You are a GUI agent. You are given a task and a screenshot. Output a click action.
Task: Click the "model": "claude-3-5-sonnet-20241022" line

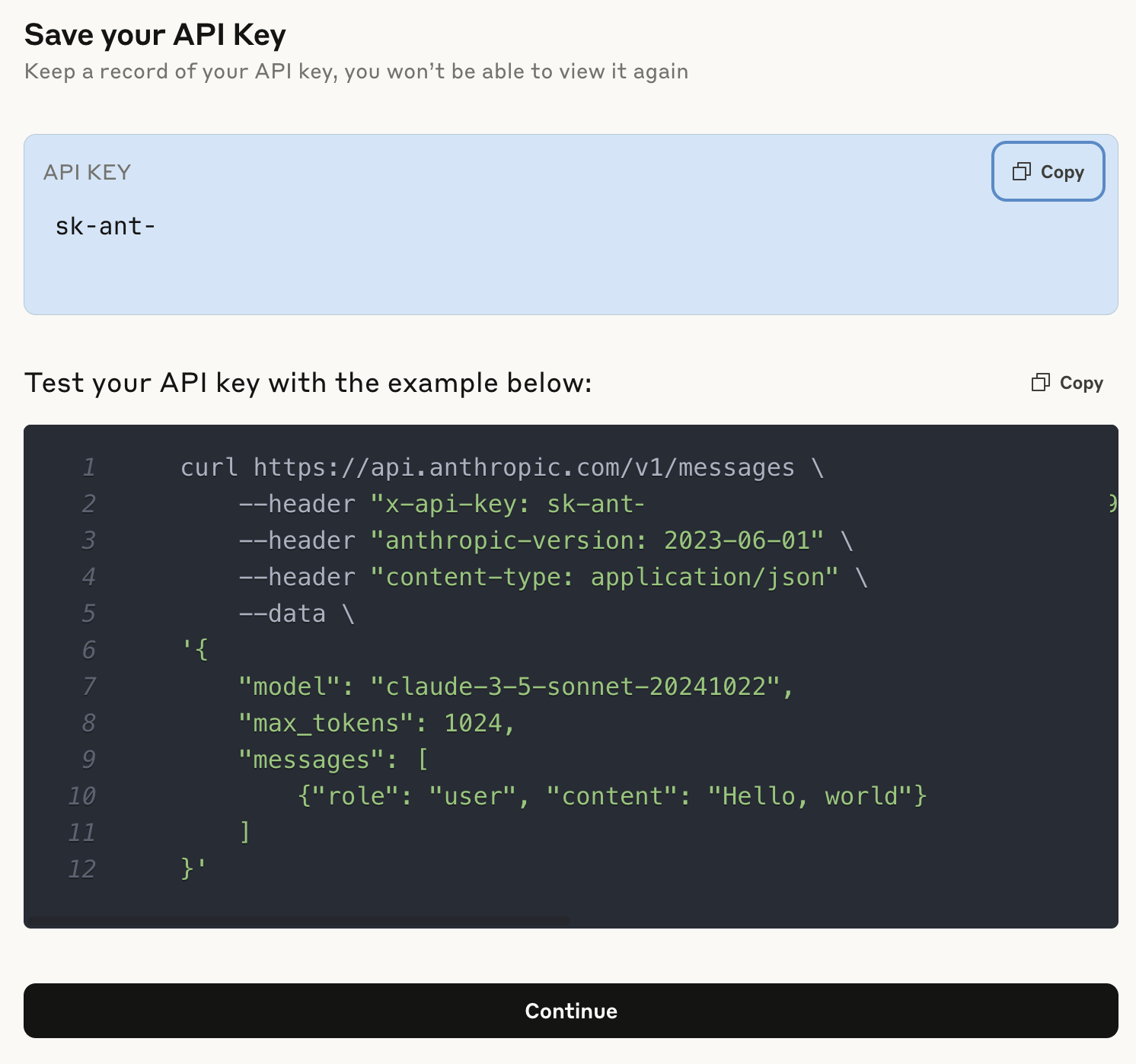(515, 687)
